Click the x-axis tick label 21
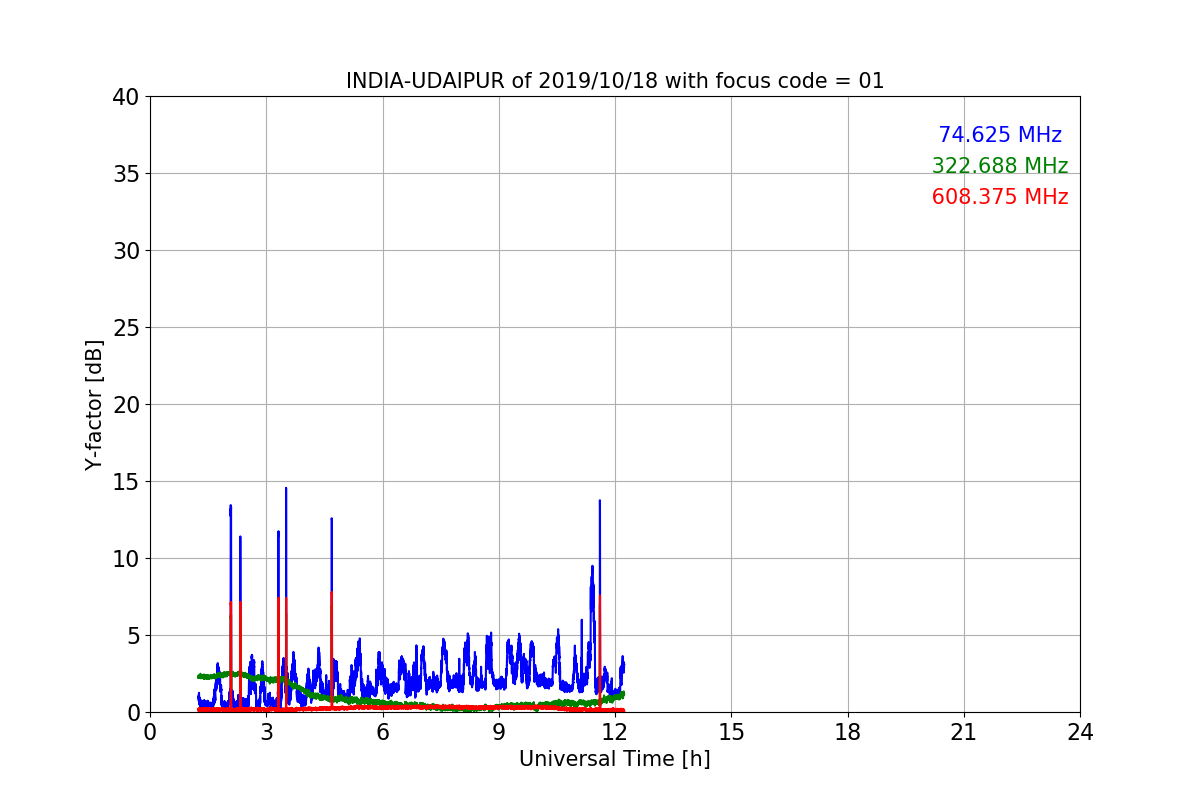This screenshot has height=800, width=1200. (964, 732)
